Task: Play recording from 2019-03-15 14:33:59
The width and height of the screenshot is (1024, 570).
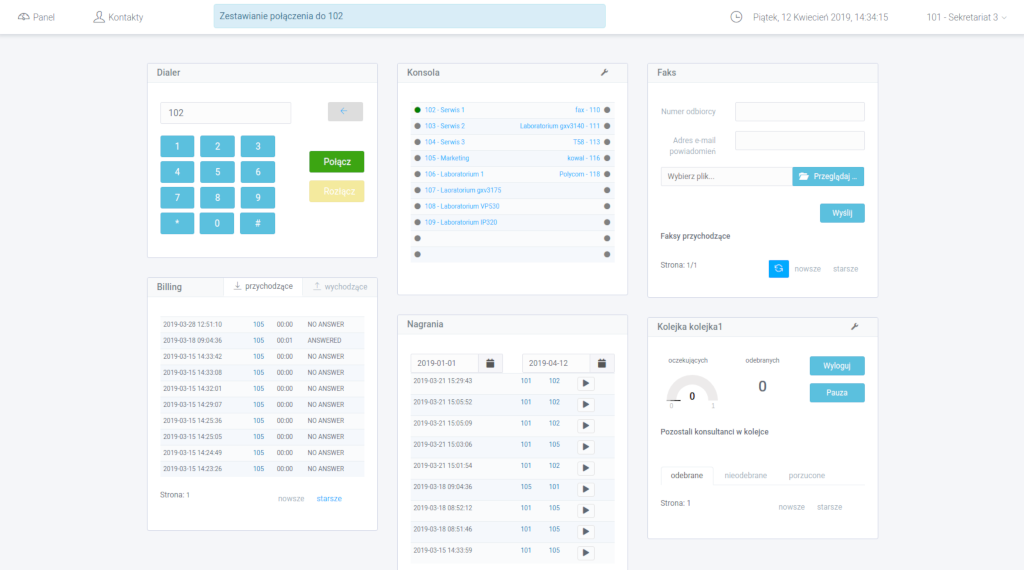Action: 586,552
